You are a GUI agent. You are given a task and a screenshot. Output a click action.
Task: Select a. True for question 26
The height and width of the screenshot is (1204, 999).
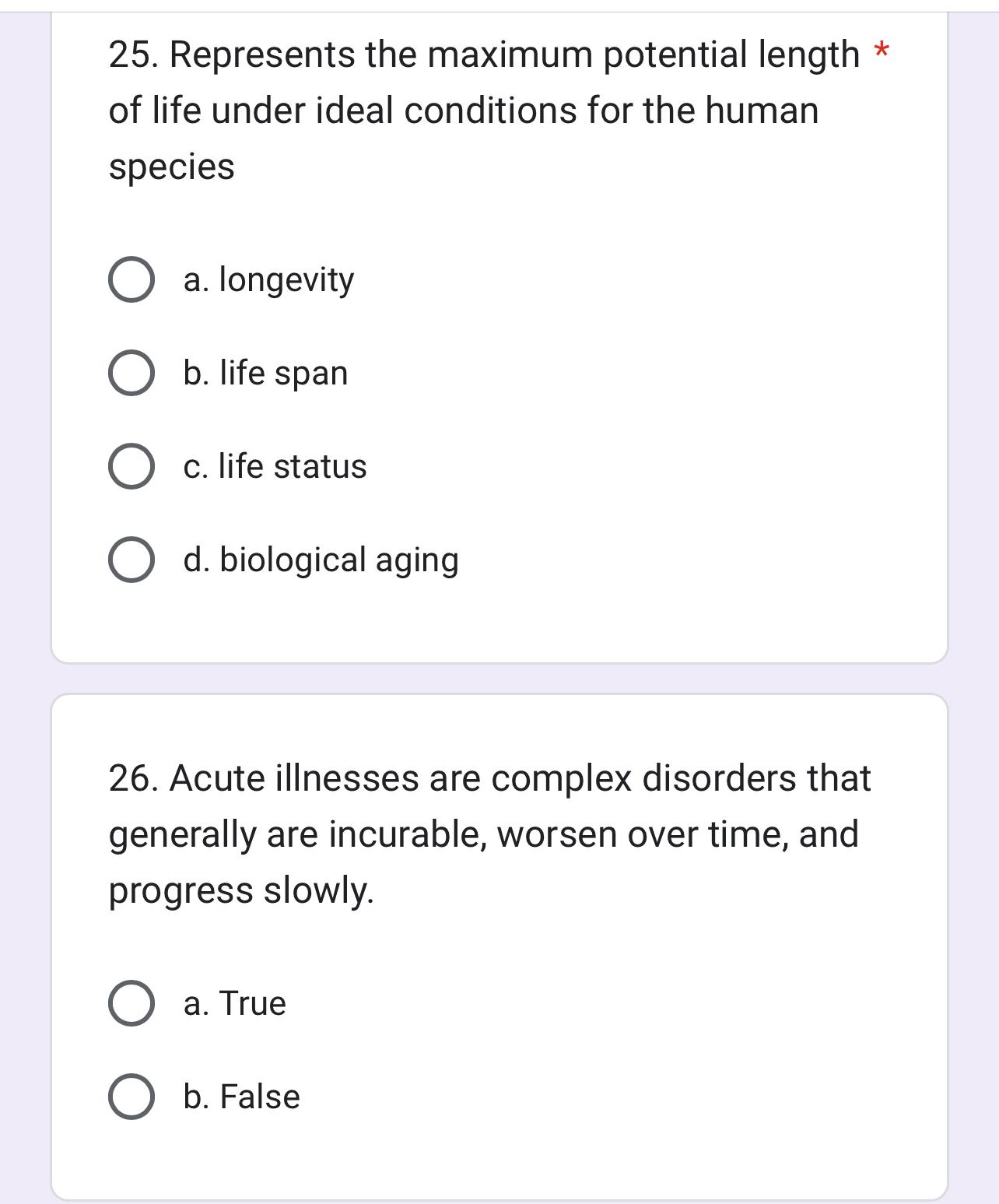[132, 1004]
